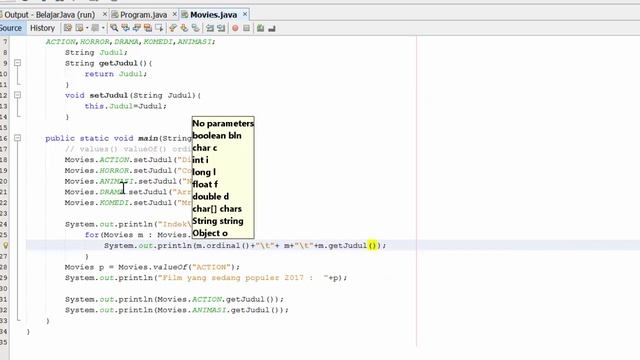Viewport: 640px width, 360px height.
Task: Toggle bookmark on the current line
Action: pos(196,28)
